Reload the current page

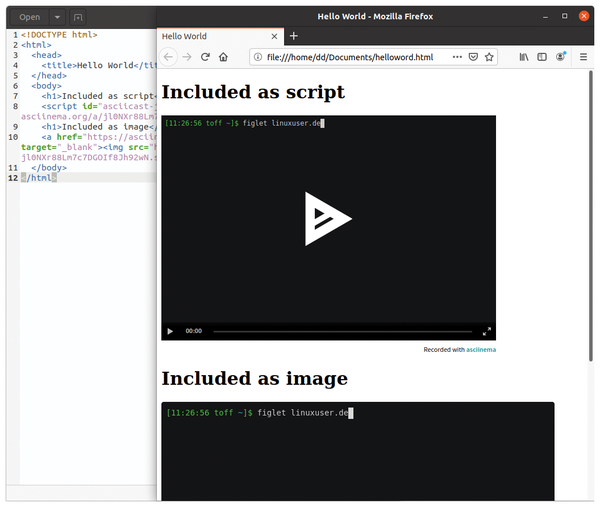tap(205, 57)
